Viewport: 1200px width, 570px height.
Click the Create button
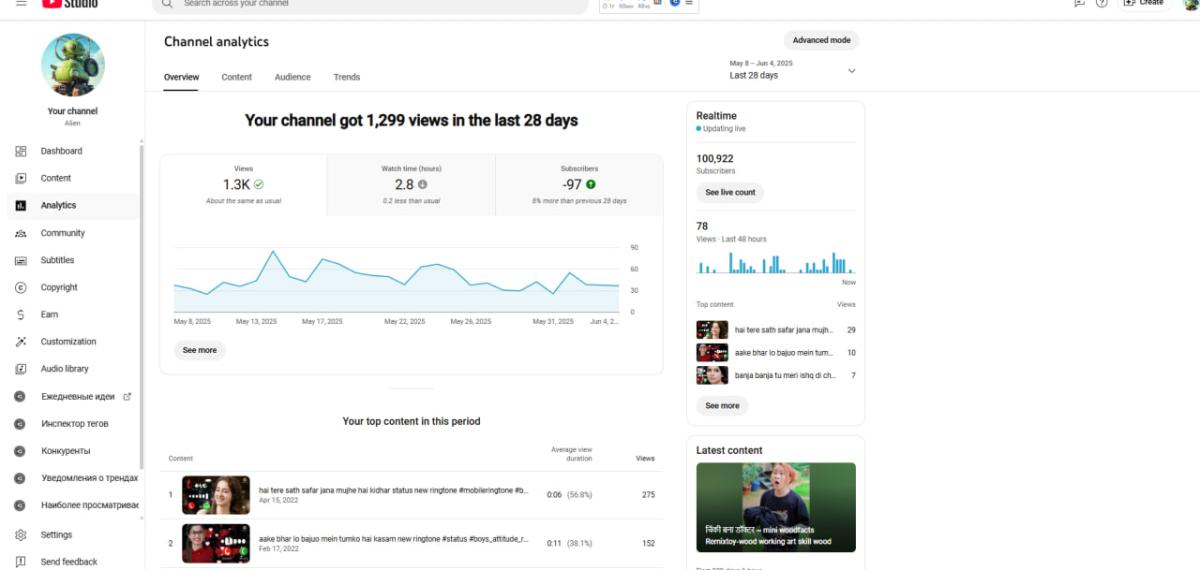[1144, 3]
